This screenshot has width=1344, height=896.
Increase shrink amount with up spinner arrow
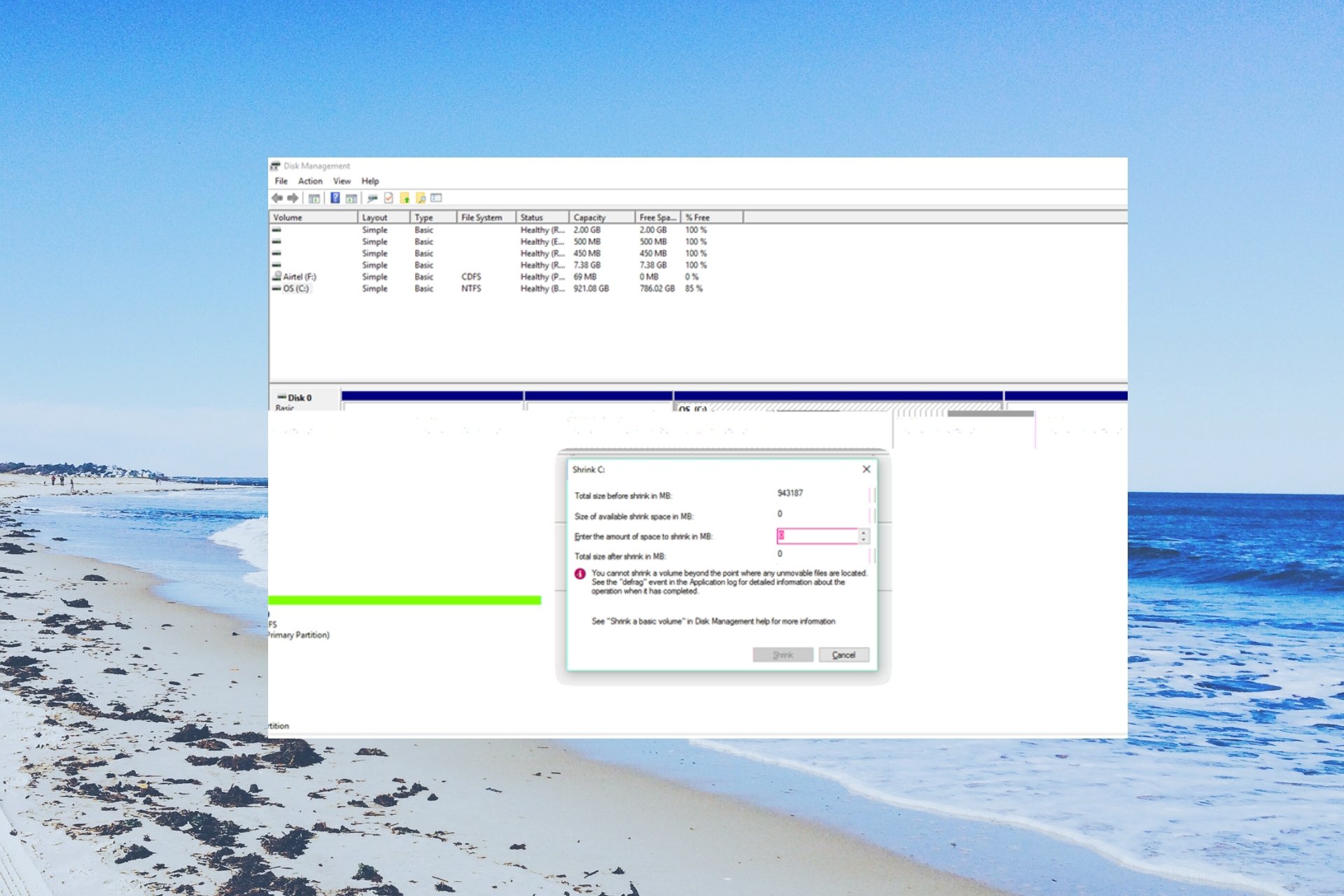coord(863,533)
